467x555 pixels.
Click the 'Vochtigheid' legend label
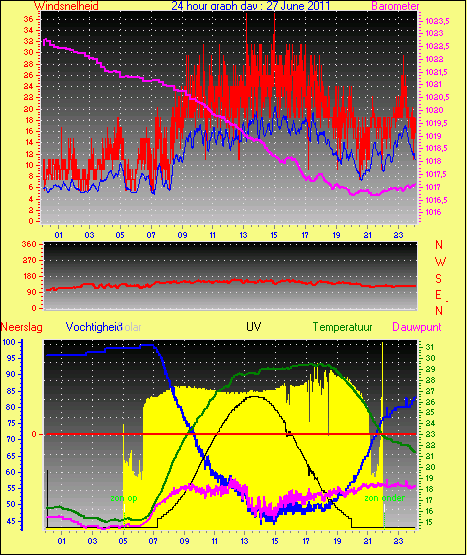(94, 327)
